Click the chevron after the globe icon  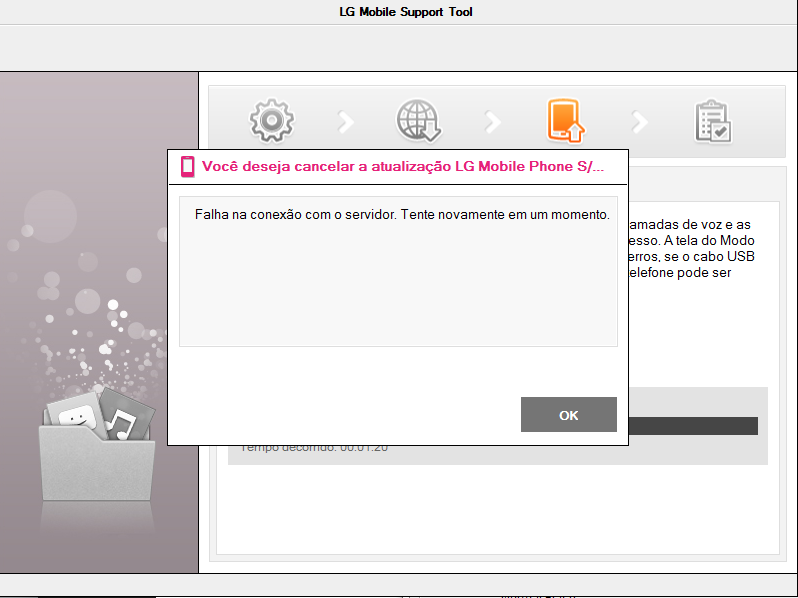(x=493, y=122)
